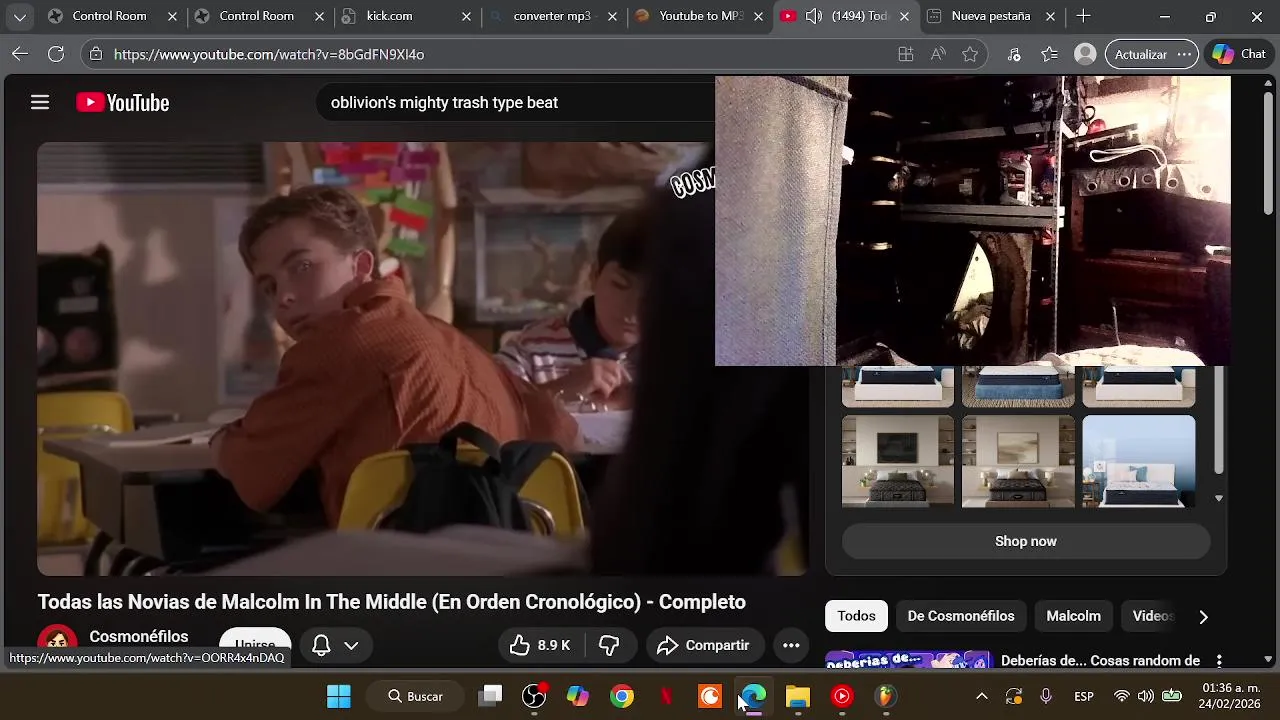
Task: Click the YouTube URL address bar
Action: click(x=490, y=54)
